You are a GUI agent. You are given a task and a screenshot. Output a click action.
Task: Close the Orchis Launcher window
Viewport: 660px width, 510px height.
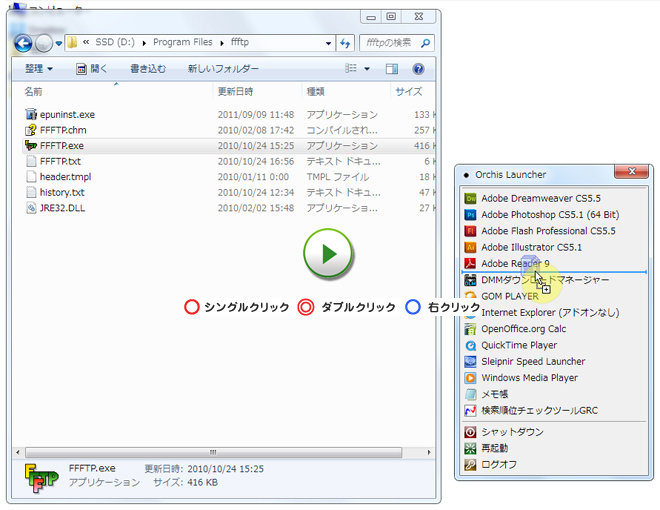(x=631, y=171)
